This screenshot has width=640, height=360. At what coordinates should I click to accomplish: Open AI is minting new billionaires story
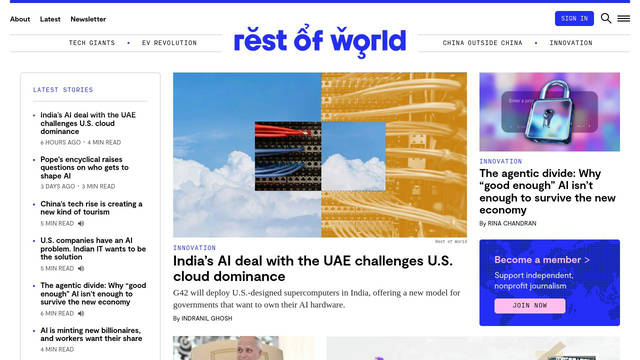tap(91, 334)
